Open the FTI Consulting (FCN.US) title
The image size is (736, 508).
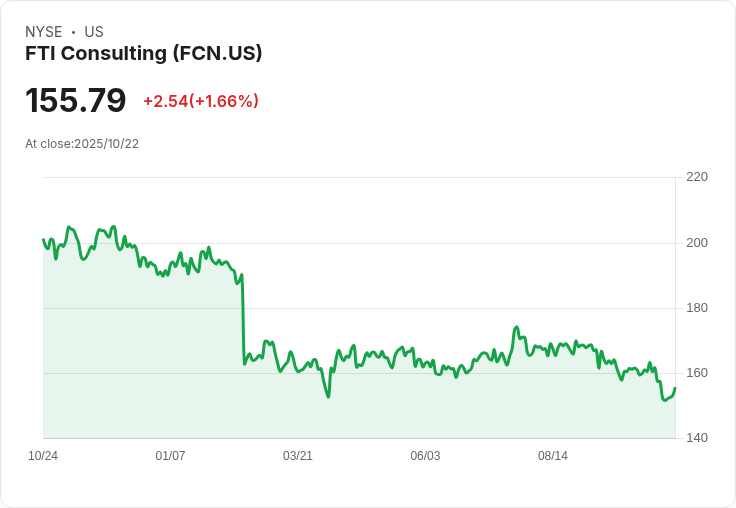pyautogui.click(x=144, y=54)
